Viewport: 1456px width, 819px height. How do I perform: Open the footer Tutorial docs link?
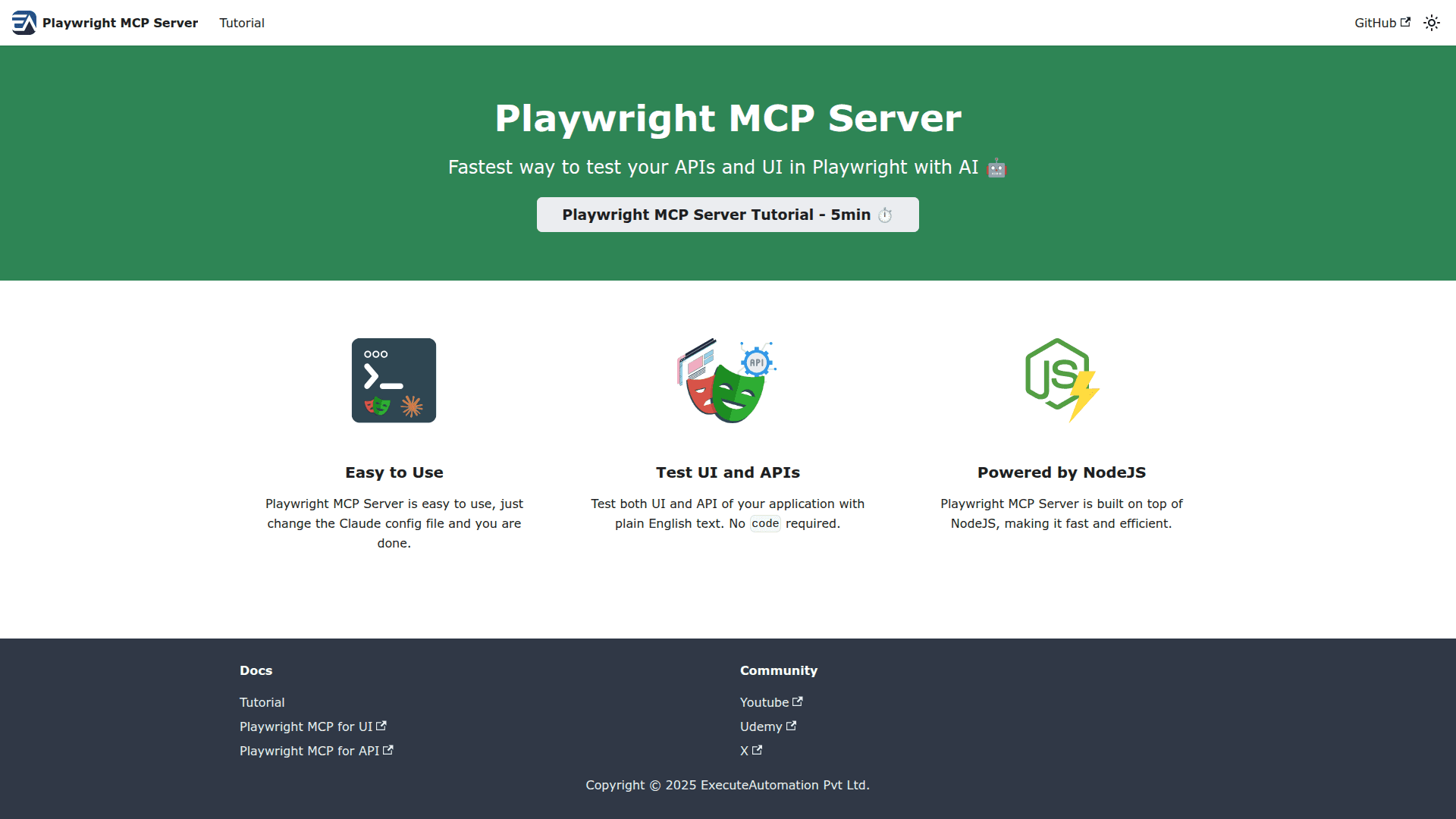click(x=262, y=702)
